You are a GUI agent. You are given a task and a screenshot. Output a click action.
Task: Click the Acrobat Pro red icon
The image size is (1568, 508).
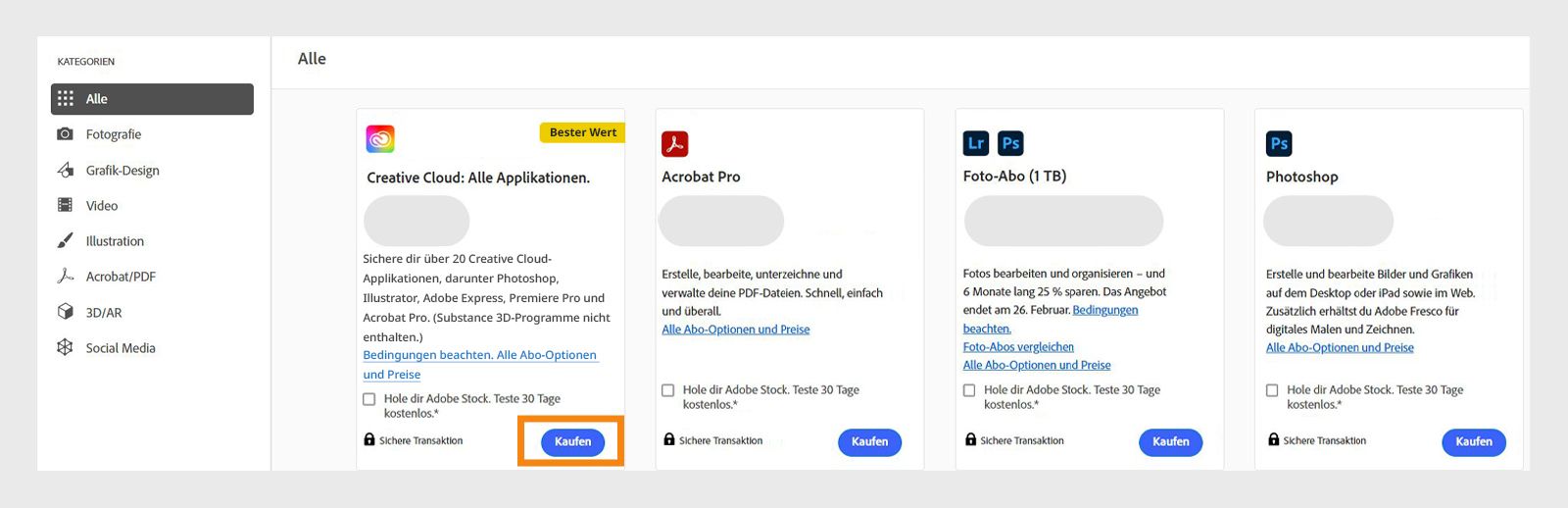675,144
